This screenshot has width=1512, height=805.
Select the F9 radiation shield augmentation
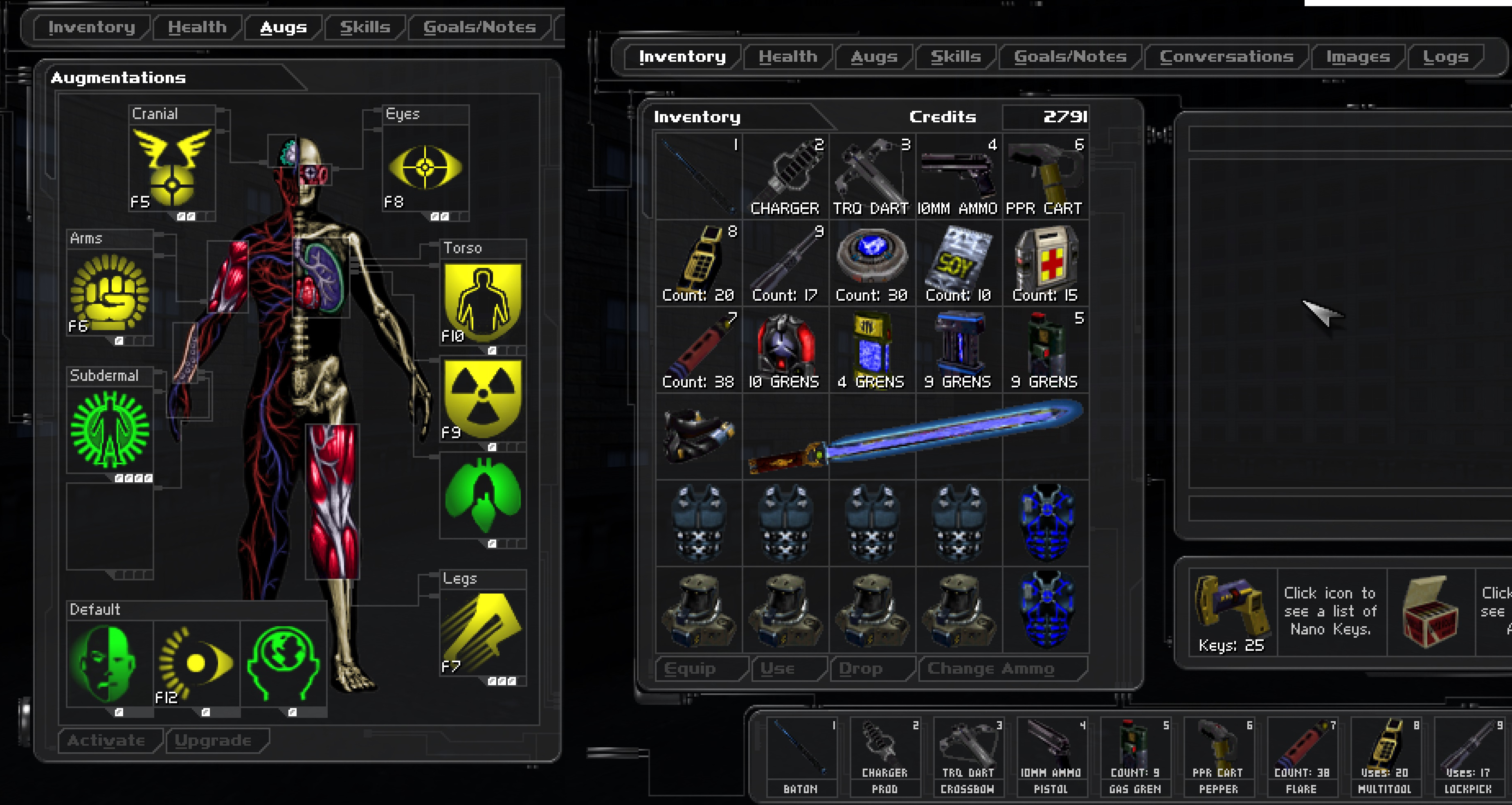(482, 399)
